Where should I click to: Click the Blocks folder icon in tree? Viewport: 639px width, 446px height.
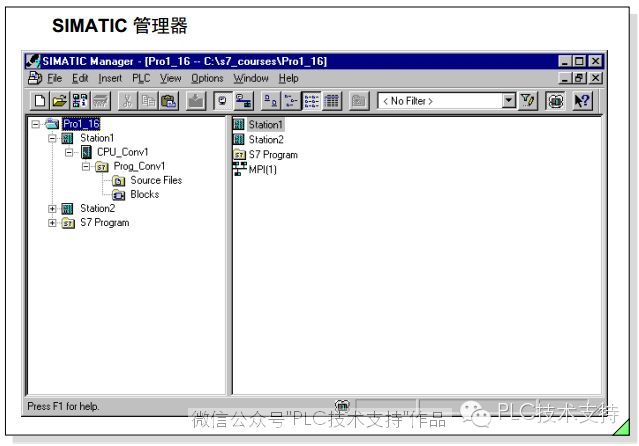pyautogui.click(x=119, y=195)
